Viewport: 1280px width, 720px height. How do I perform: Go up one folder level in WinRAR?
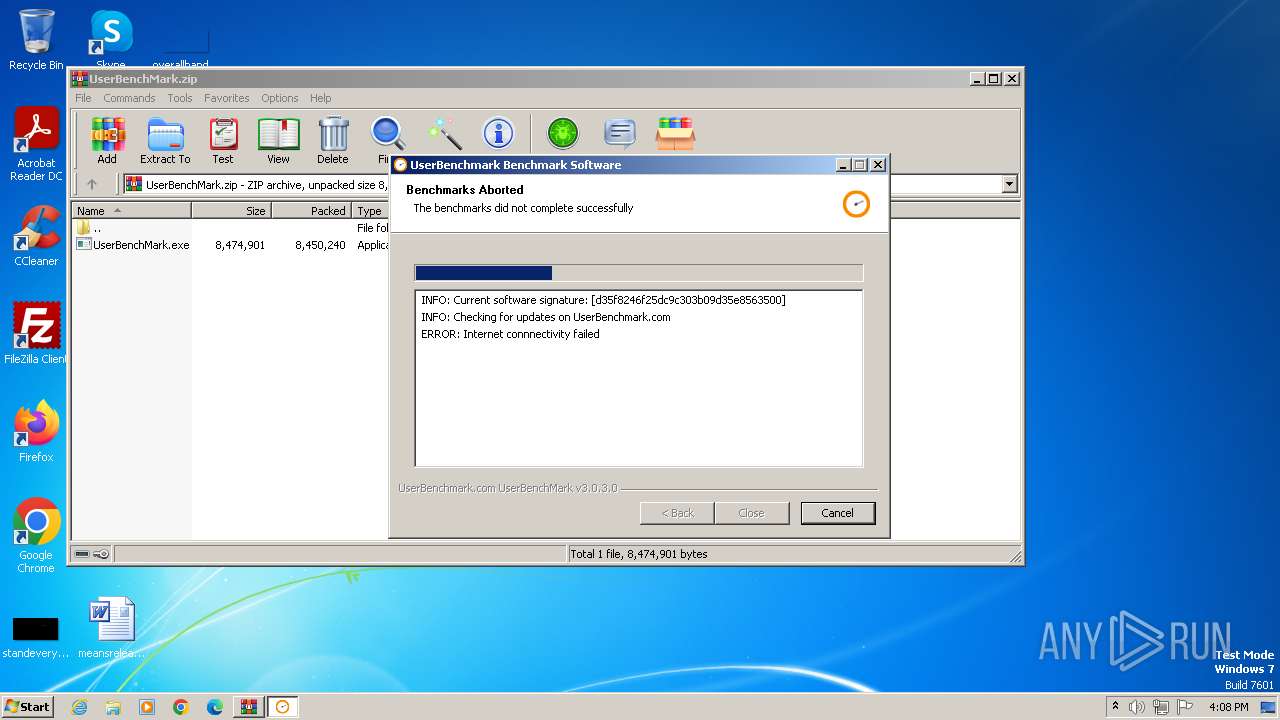pyautogui.click(x=92, y=184)
